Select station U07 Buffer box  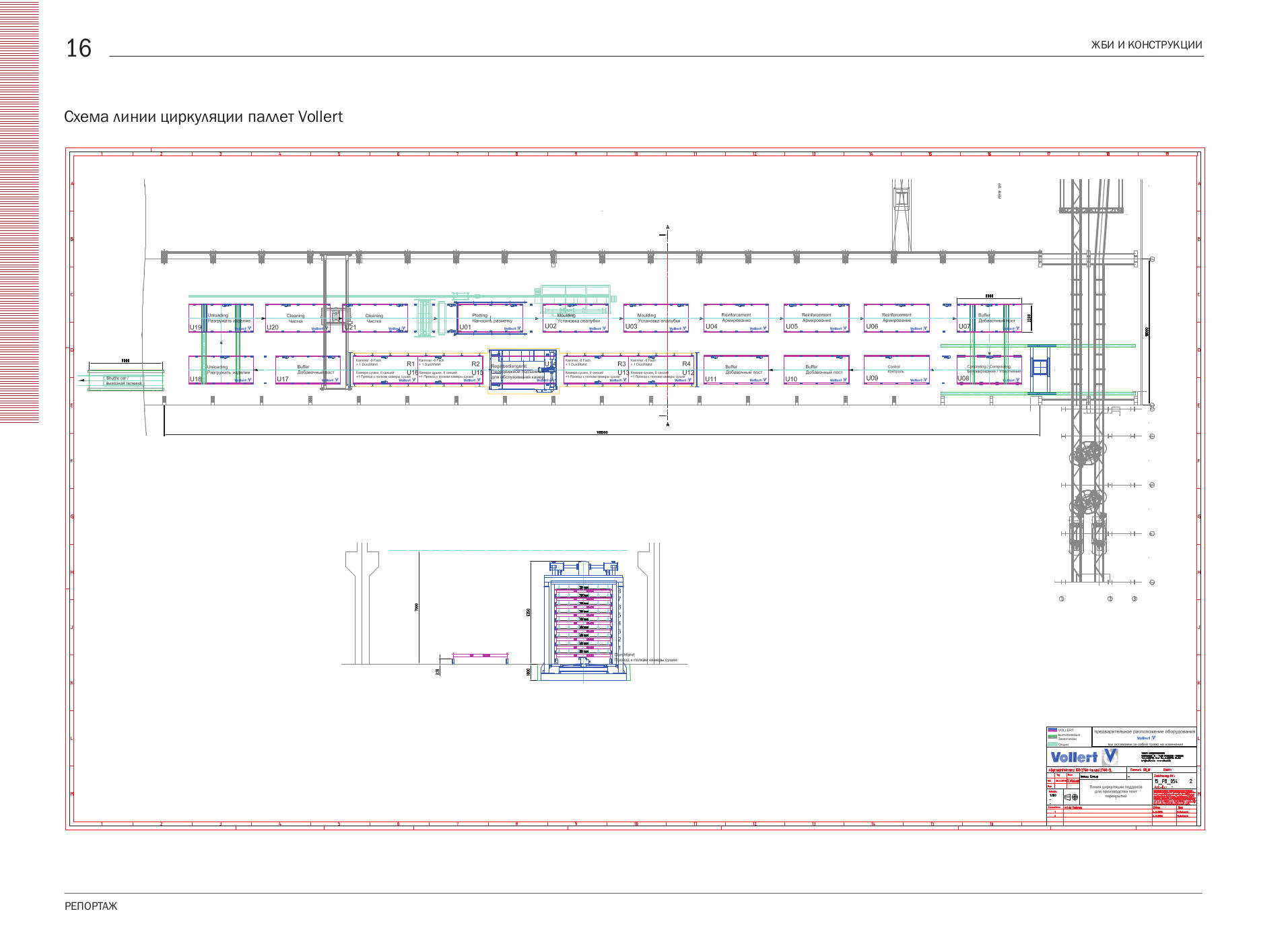coord(989,318)
